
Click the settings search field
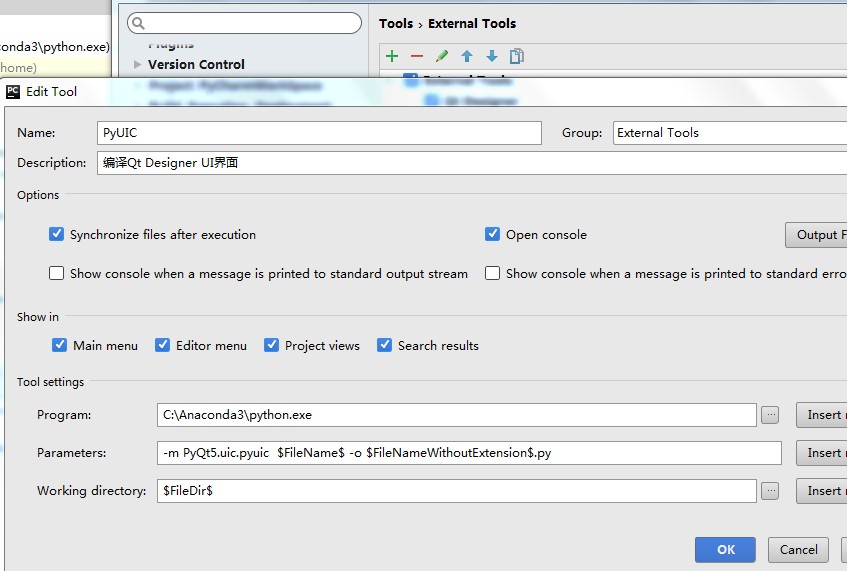(244, 23)
